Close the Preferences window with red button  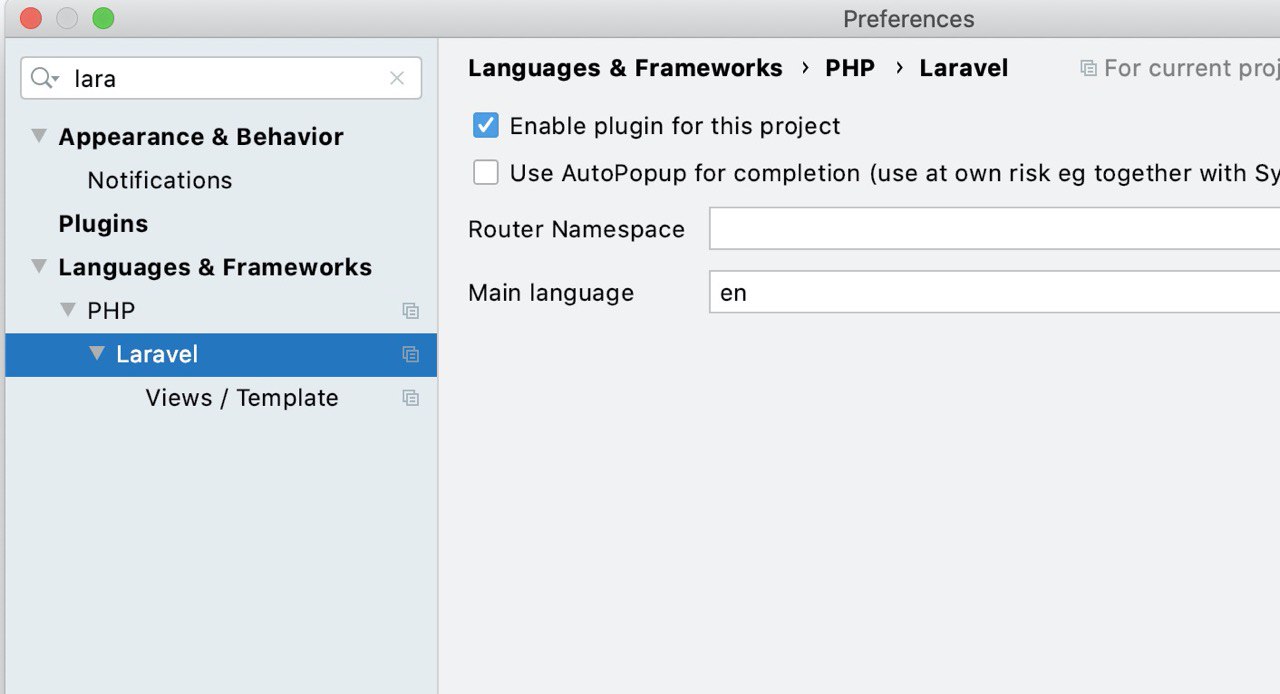(x=31, y=18)
